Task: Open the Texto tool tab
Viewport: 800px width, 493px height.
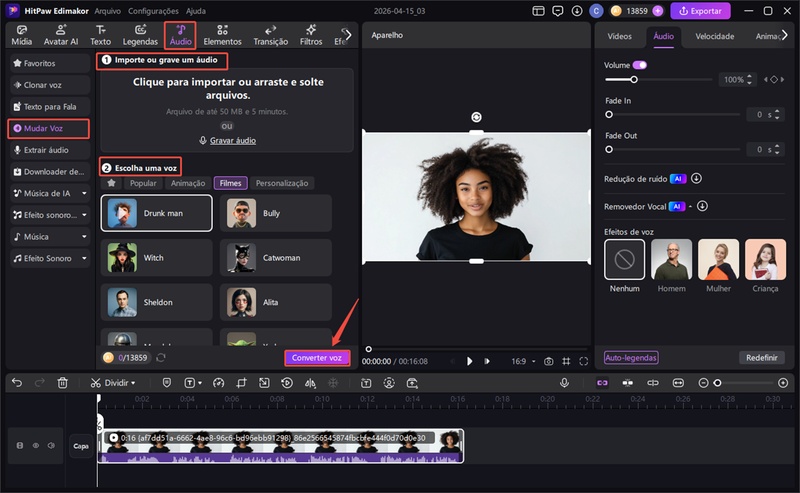Action: [x=101, y=35]
